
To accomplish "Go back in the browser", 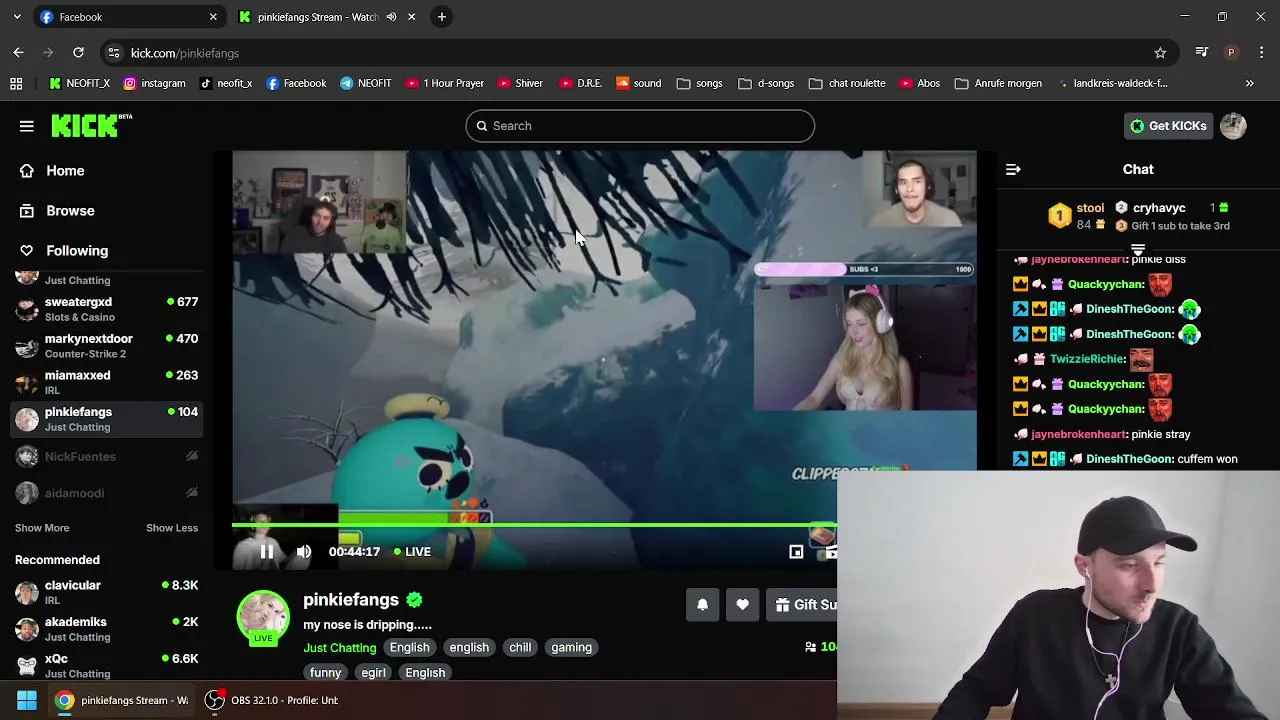I will [x=18, y=53].
